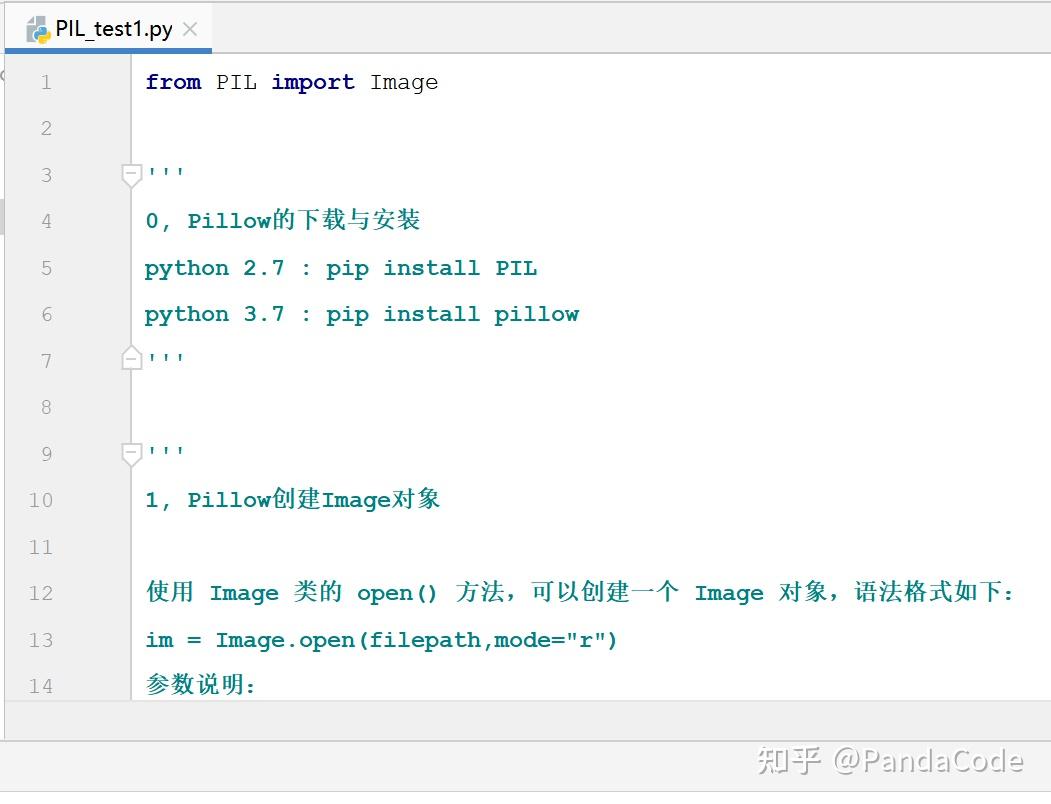Click line number 1 in the gutter
The width and height of the screenshot is (1051, 804).
[46, 82]
